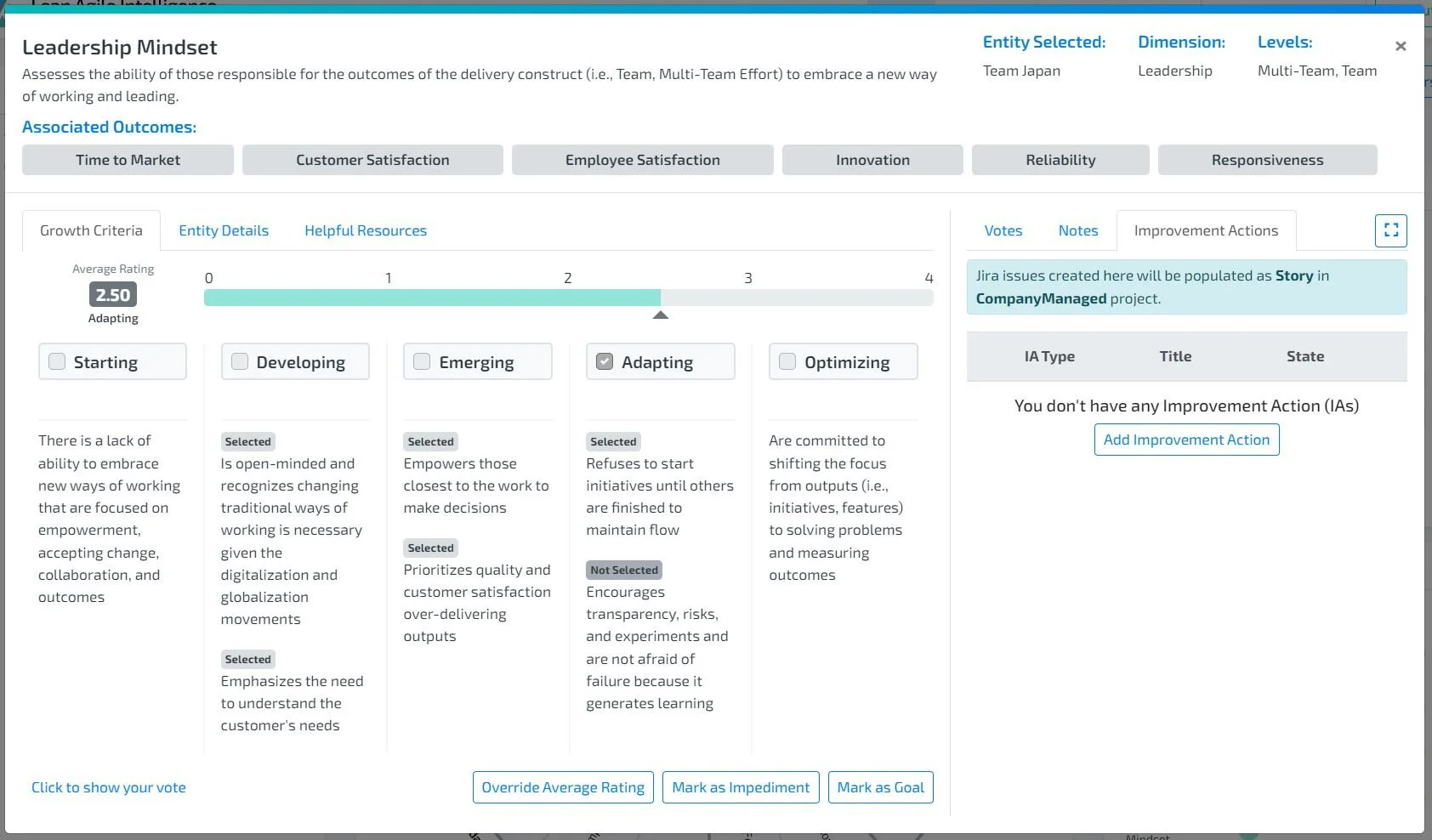Image resolution: width=1432 pixels, height=840 pixels.
Task: Check the Optimizing rating checkbox
Action: tap(787, 361)
